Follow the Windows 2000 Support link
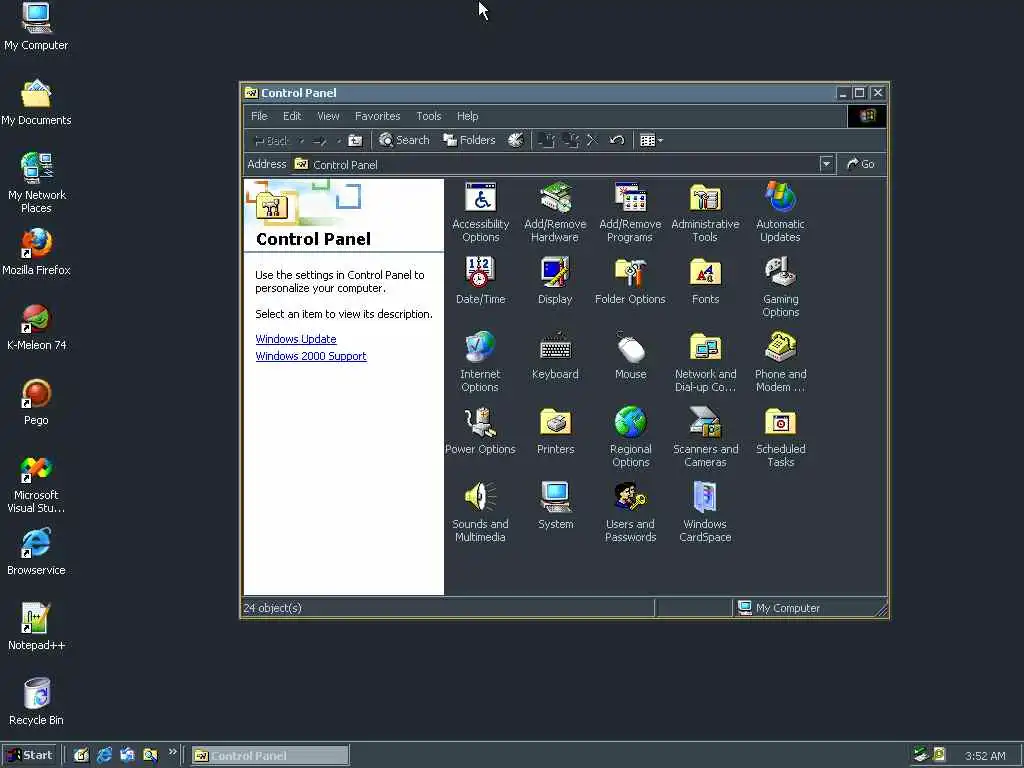This screenshot has height=768, width=1024. (x=311, y=356)
